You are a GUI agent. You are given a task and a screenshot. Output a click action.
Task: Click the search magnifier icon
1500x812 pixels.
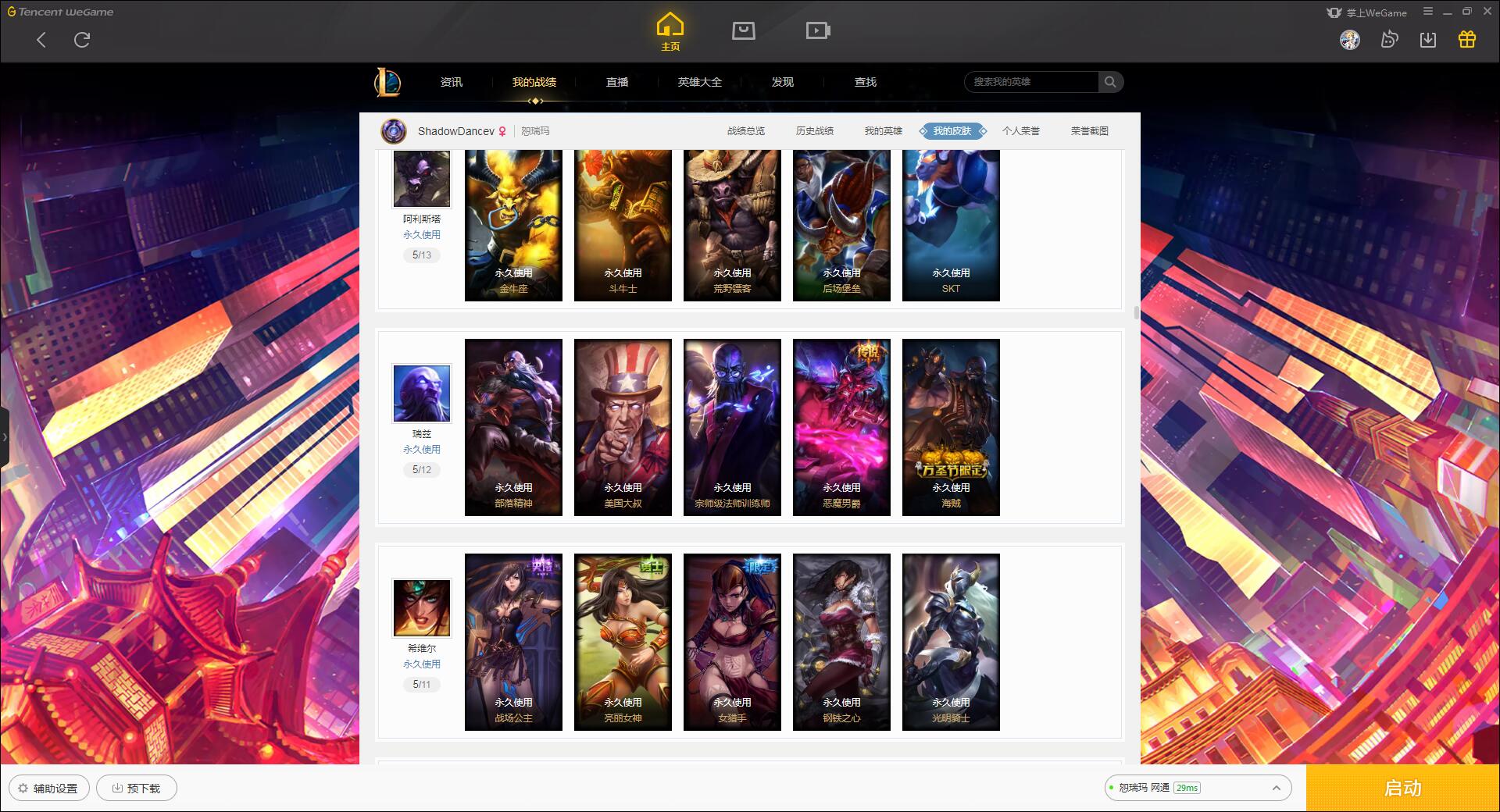(x=1110, y=82)
